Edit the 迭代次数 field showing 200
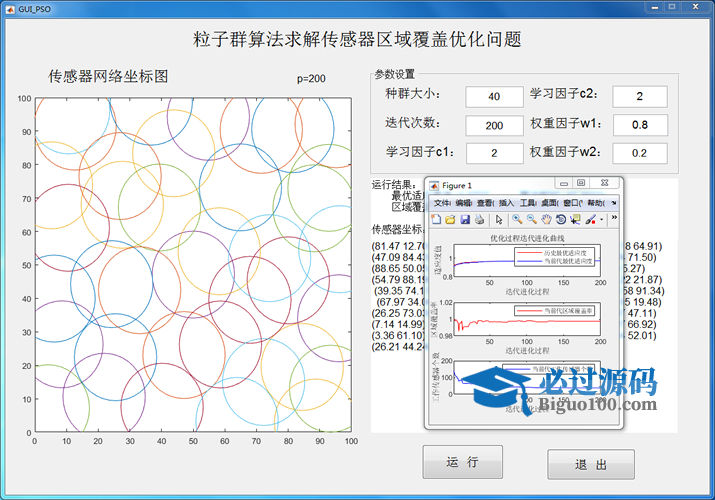This screenshot has height=500, width=715. click(x=494, y=125)
